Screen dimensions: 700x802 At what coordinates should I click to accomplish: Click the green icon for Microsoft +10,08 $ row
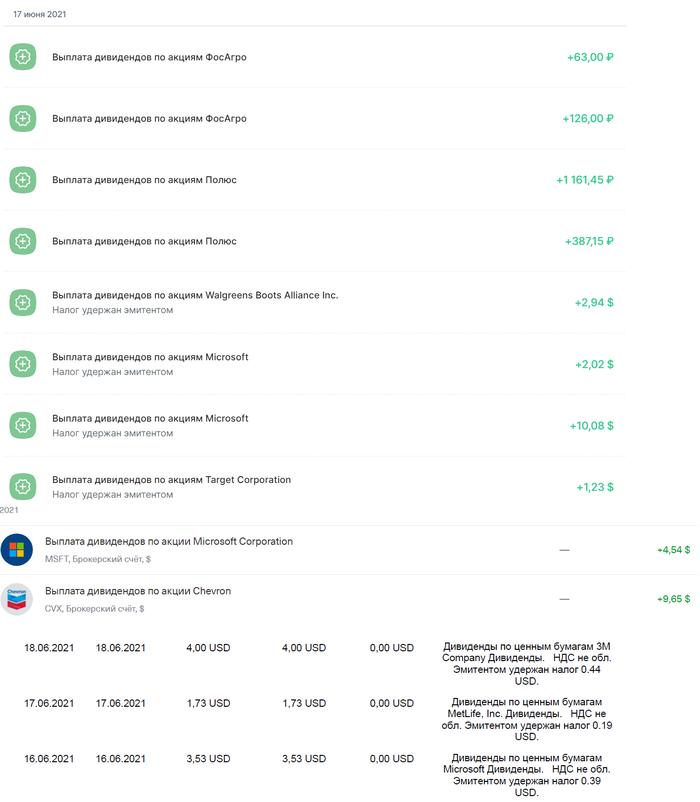[23, 425]
